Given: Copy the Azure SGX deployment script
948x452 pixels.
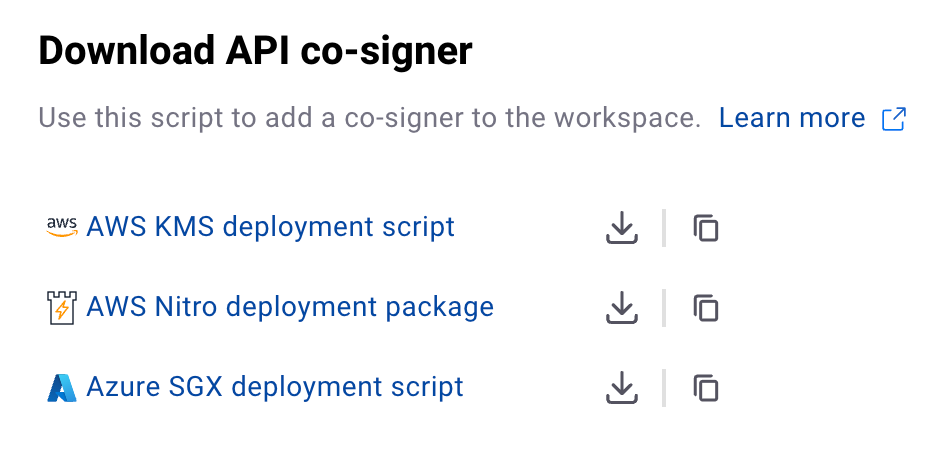Looking at the screenshot, I should click(x=706, y=388).
